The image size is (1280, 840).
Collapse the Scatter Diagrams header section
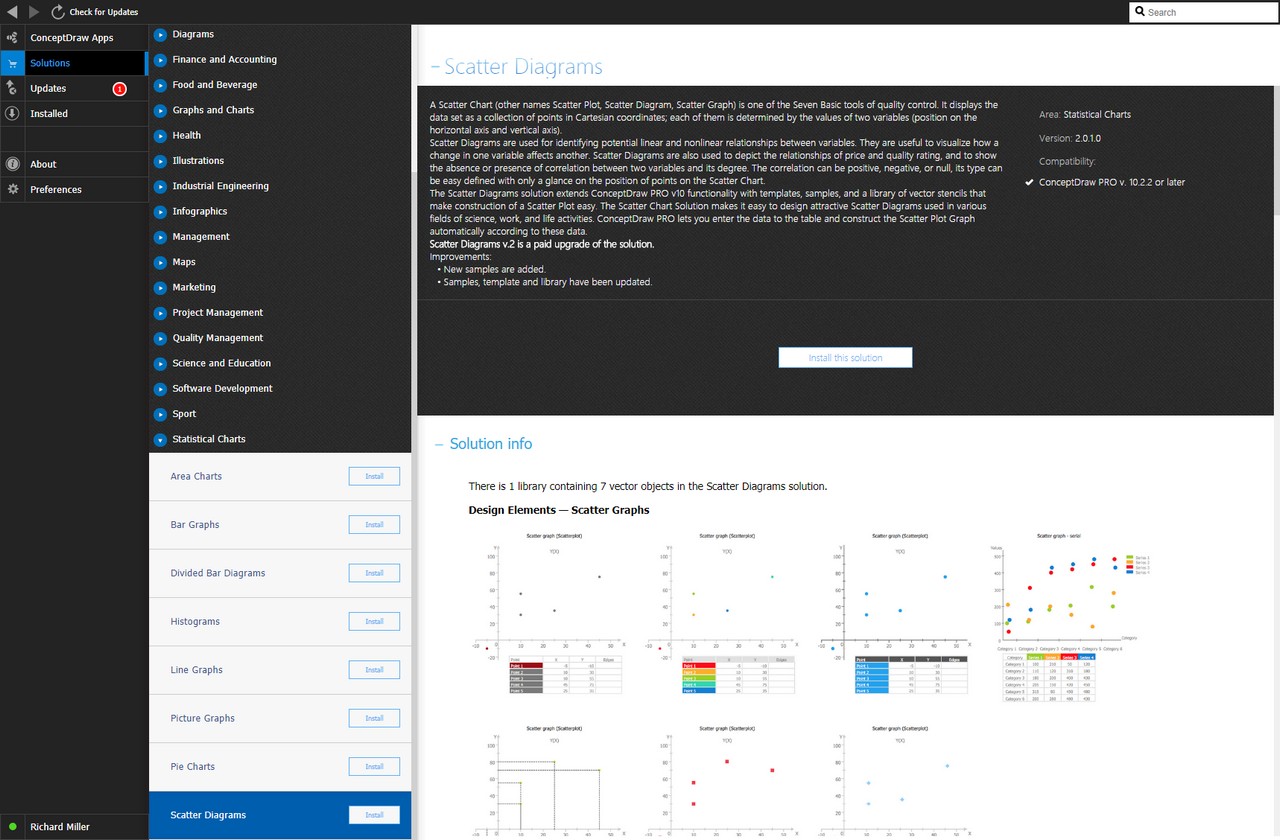pos(435,67)
